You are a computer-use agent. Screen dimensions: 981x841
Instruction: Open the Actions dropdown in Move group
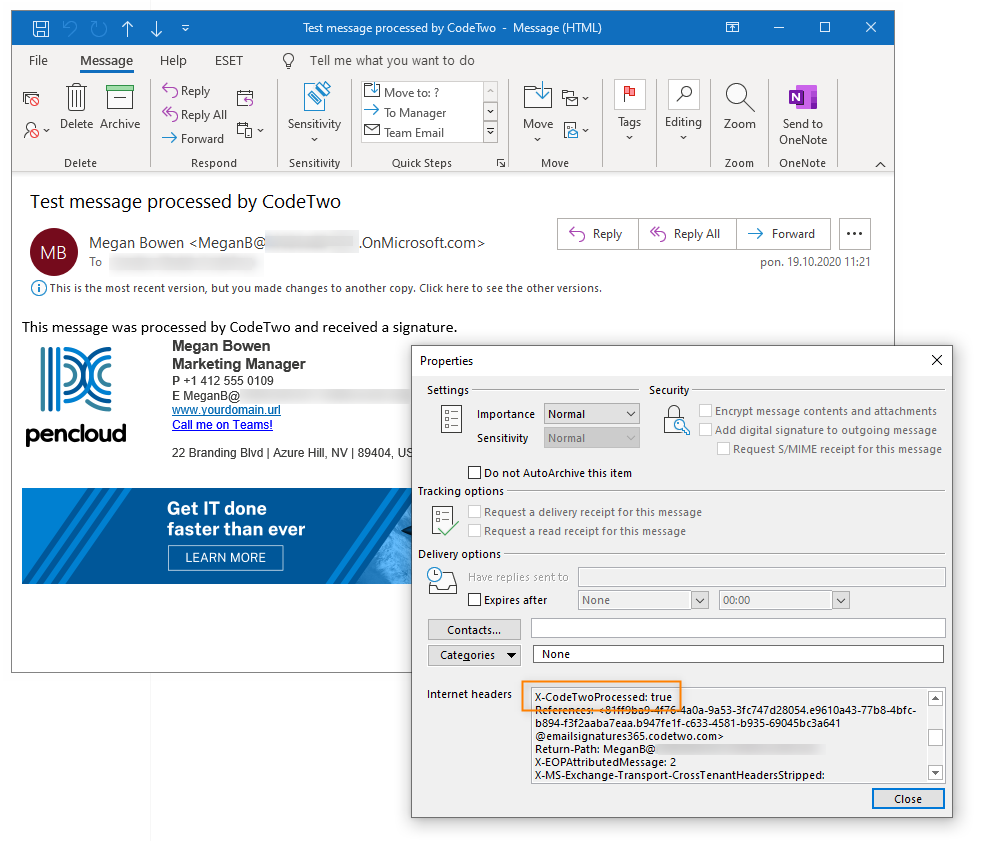[576, 130]
